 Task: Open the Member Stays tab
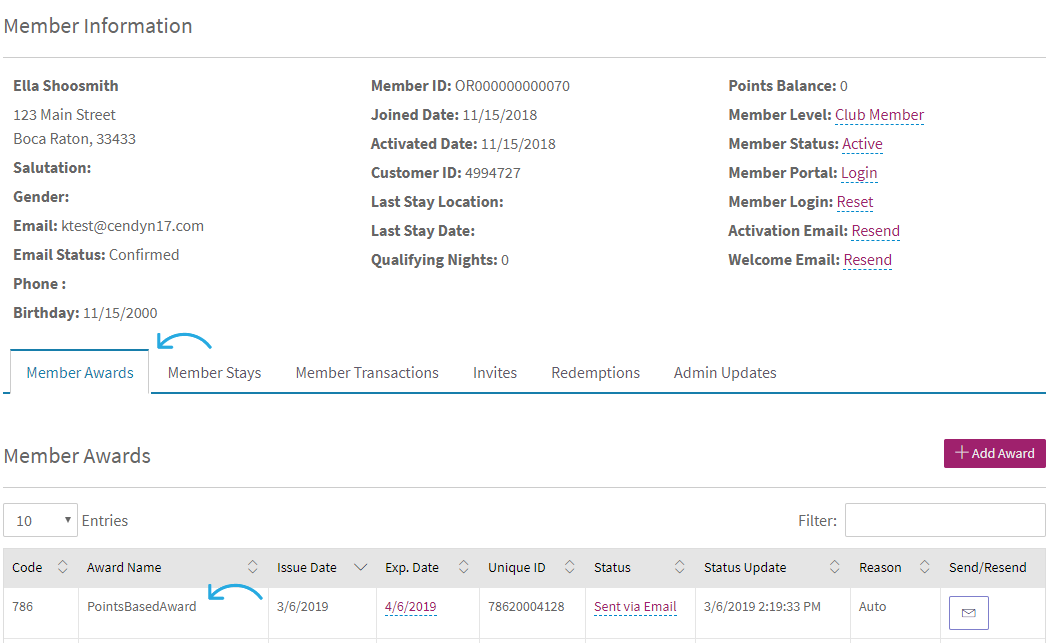[x=214, y=373]
